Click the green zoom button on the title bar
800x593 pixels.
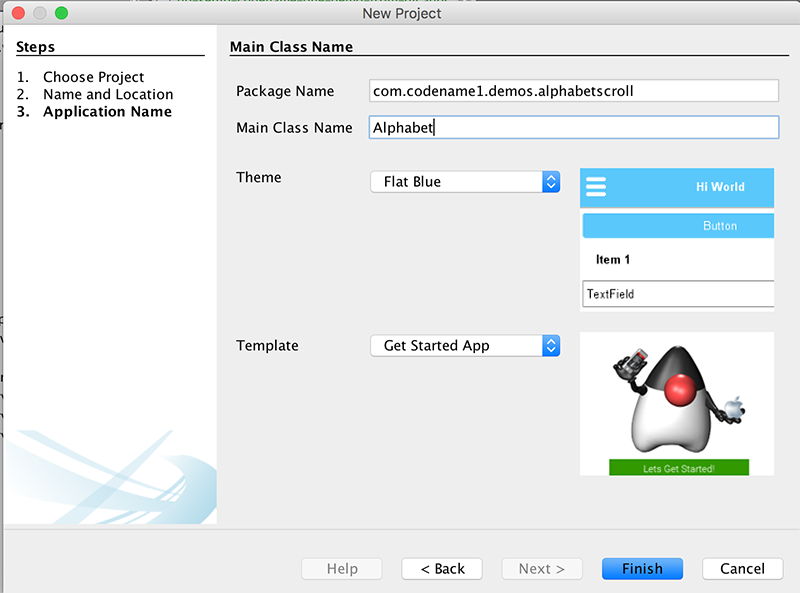pyautogui.click(x=62, y=13)
